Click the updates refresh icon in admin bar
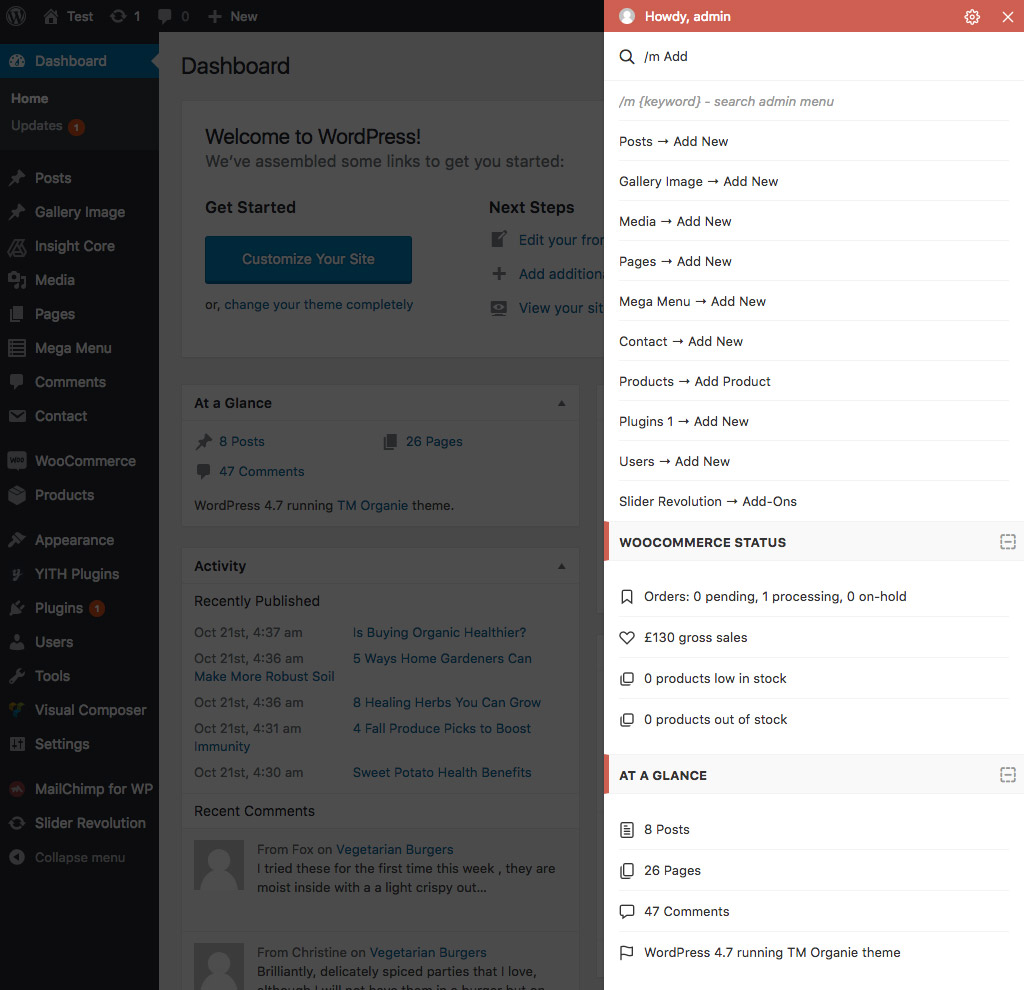The image size is (1024, 990). tap(118, 16)
